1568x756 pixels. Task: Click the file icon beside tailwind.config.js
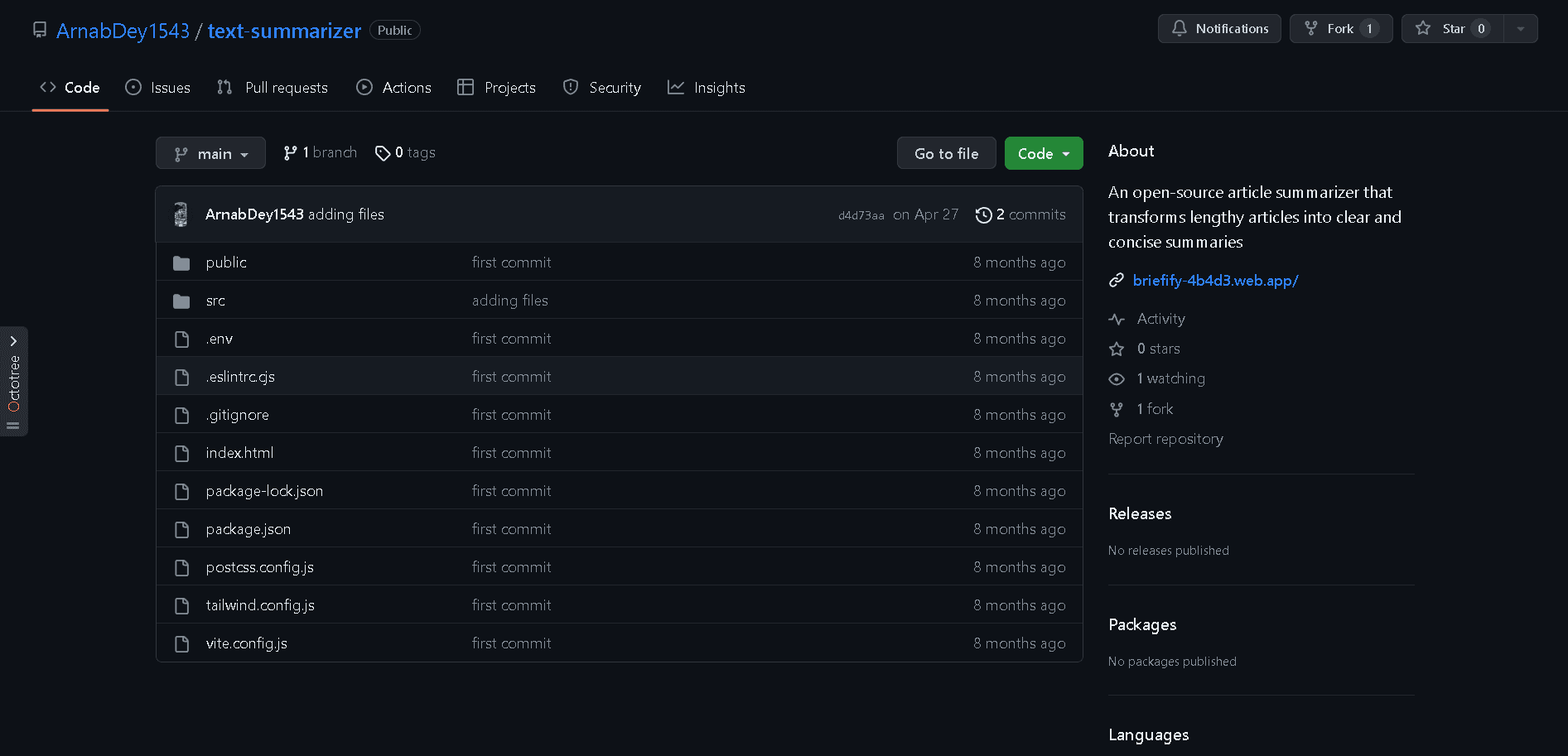click(181, 605)
